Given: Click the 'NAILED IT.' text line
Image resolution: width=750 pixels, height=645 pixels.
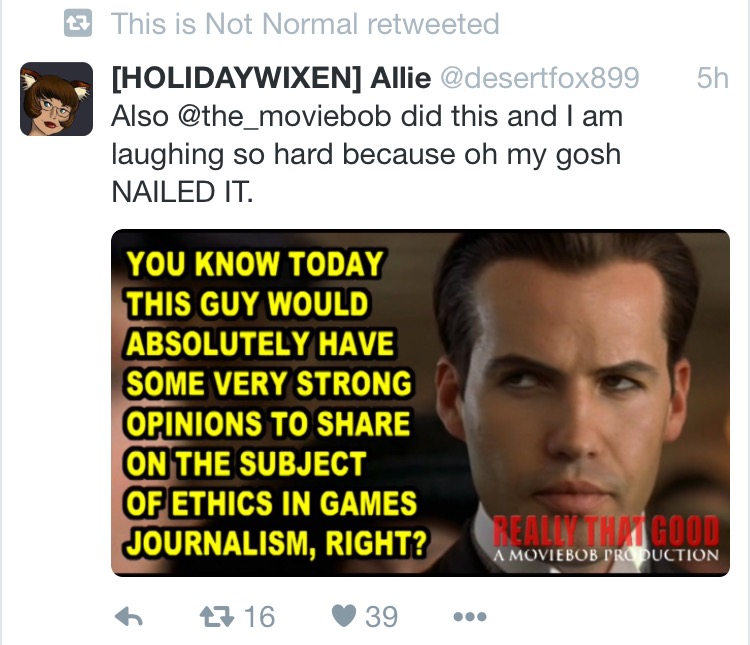Looking at the screenshot, I should click(182, 192).
